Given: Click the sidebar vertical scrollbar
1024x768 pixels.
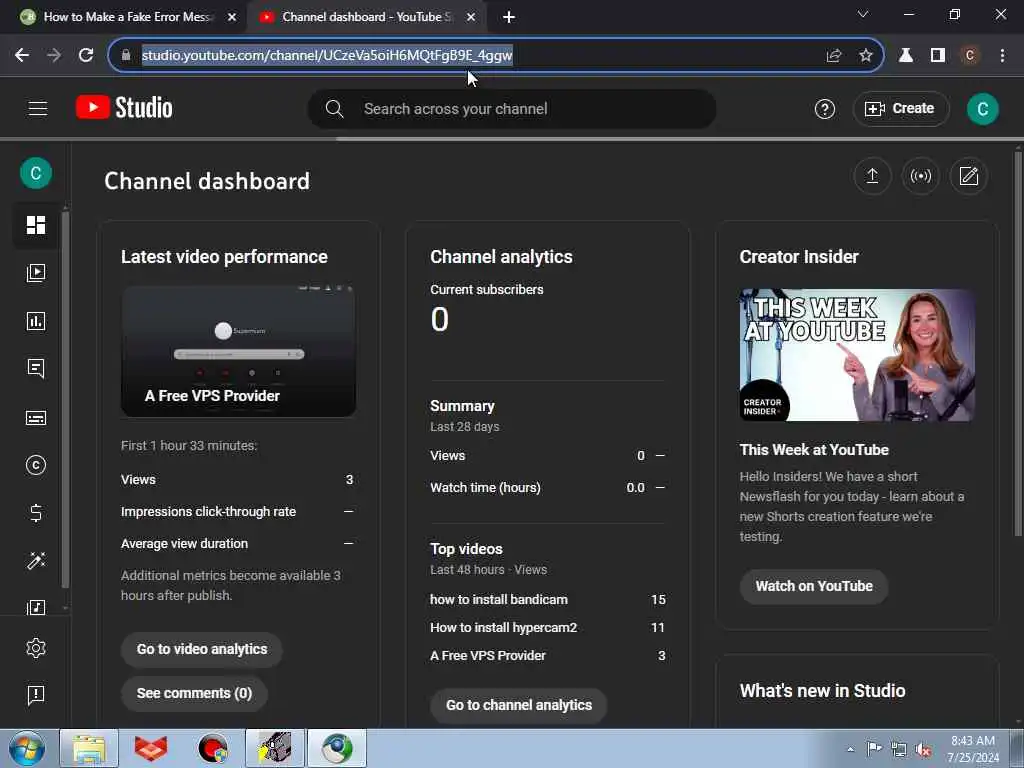Looking at the screenshot, I should (x=65, y=398).
